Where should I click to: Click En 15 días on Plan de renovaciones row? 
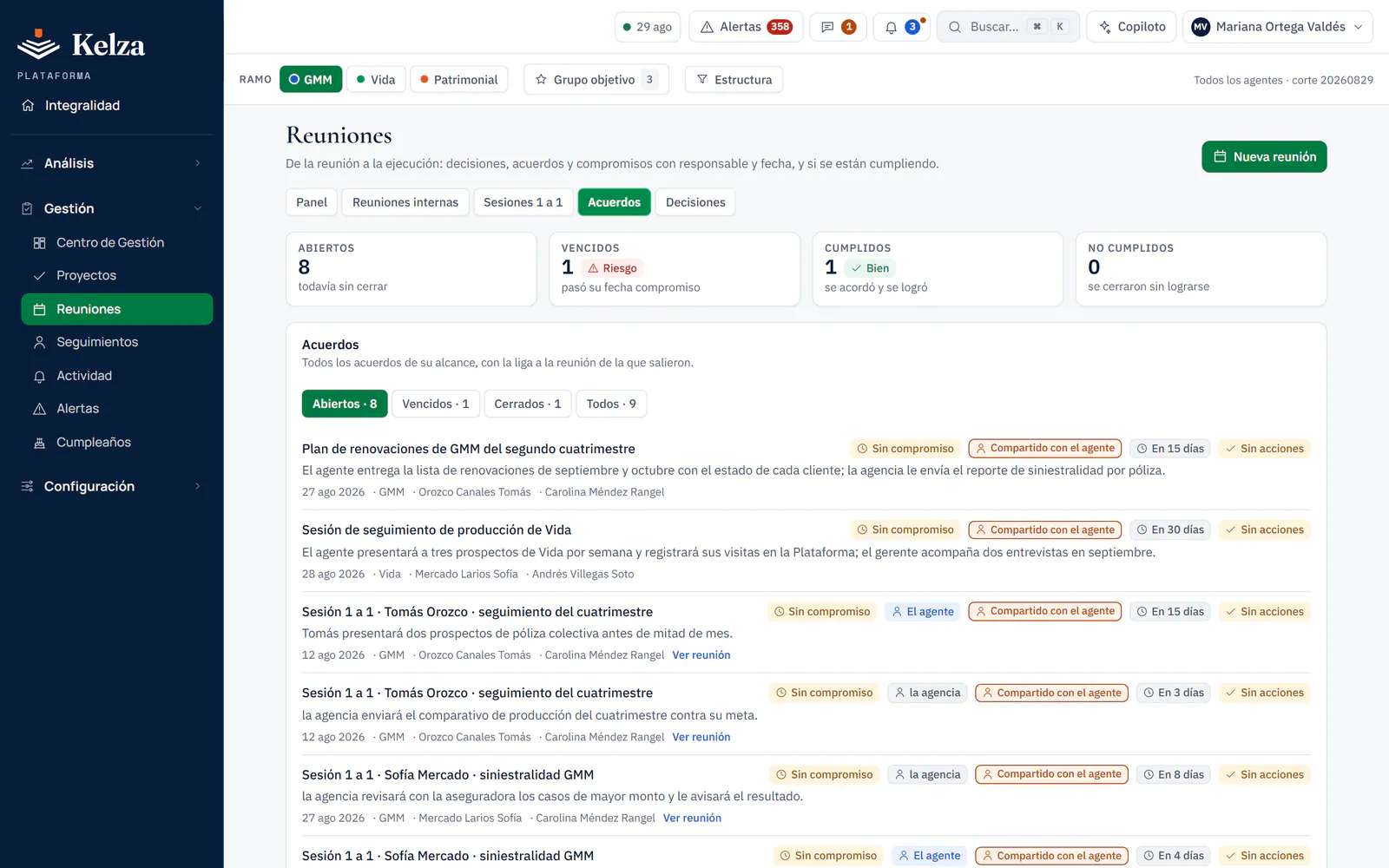(x=1170, y=449)
